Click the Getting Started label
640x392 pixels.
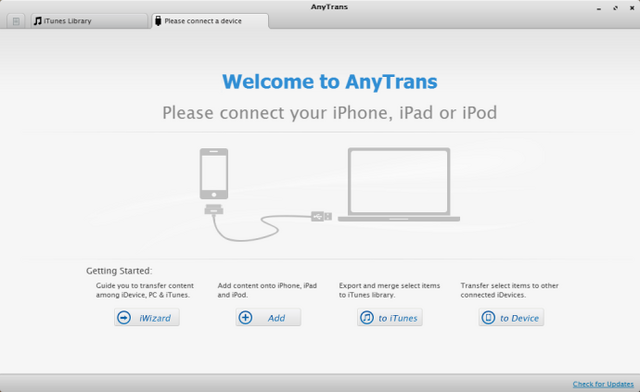point(119,271)
